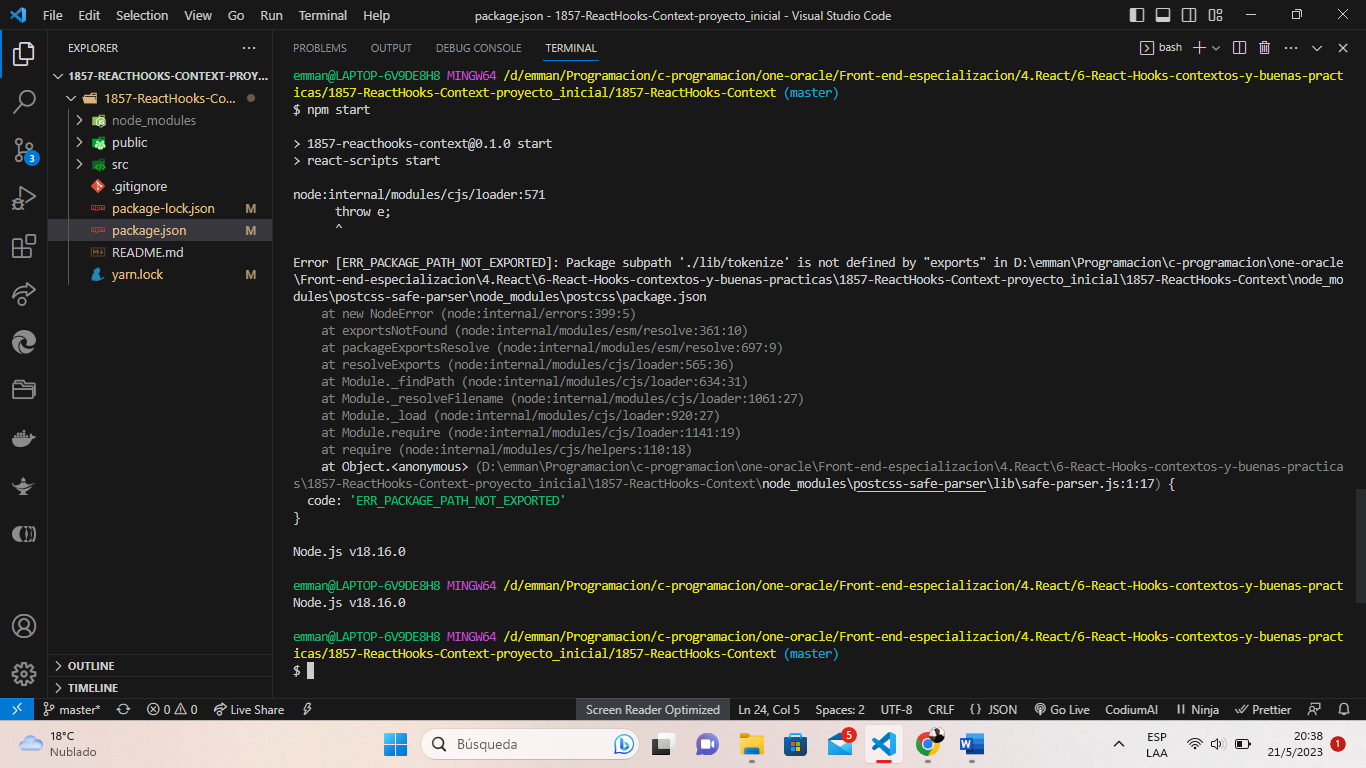Click Prettier in status bar

click(1263, 709)
